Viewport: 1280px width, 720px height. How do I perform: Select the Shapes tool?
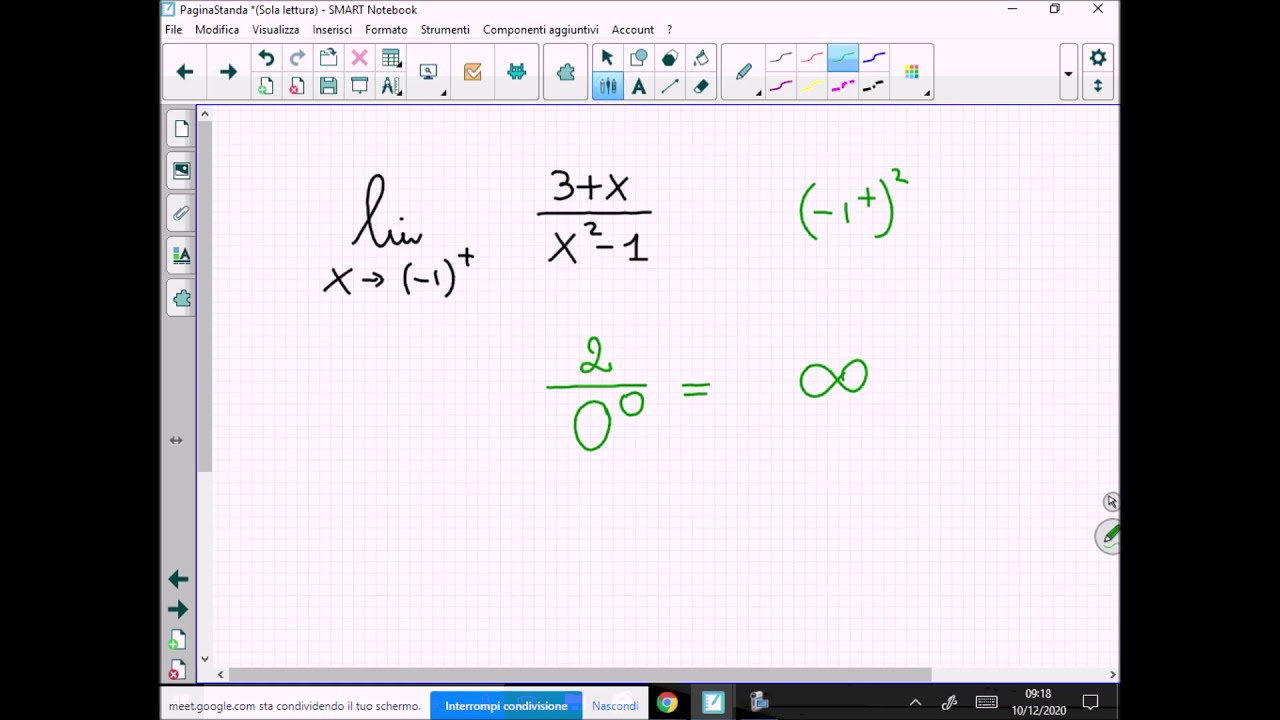pyautogui.click(x=639, y=58)
